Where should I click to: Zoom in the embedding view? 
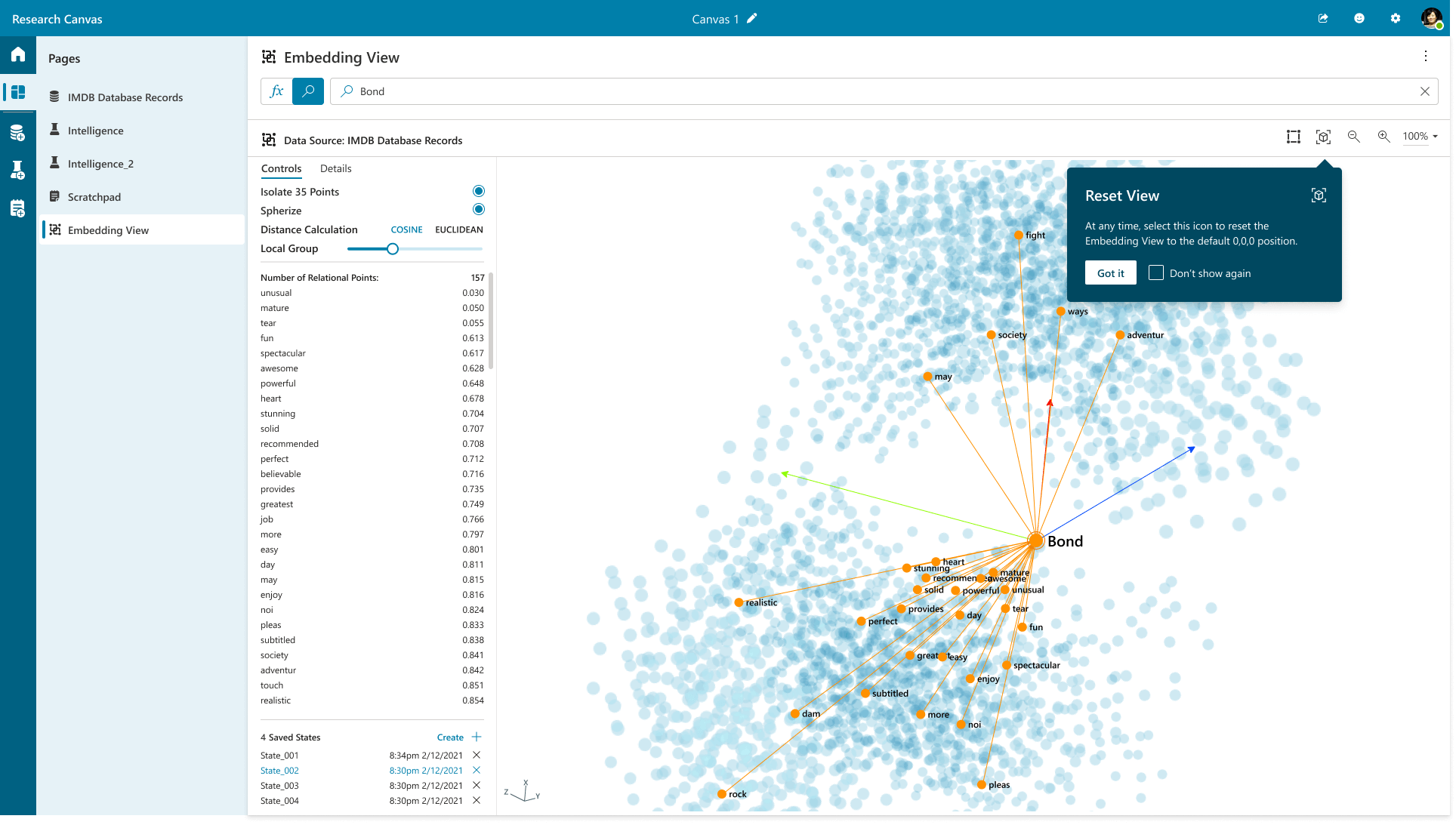click(1384, 137)
